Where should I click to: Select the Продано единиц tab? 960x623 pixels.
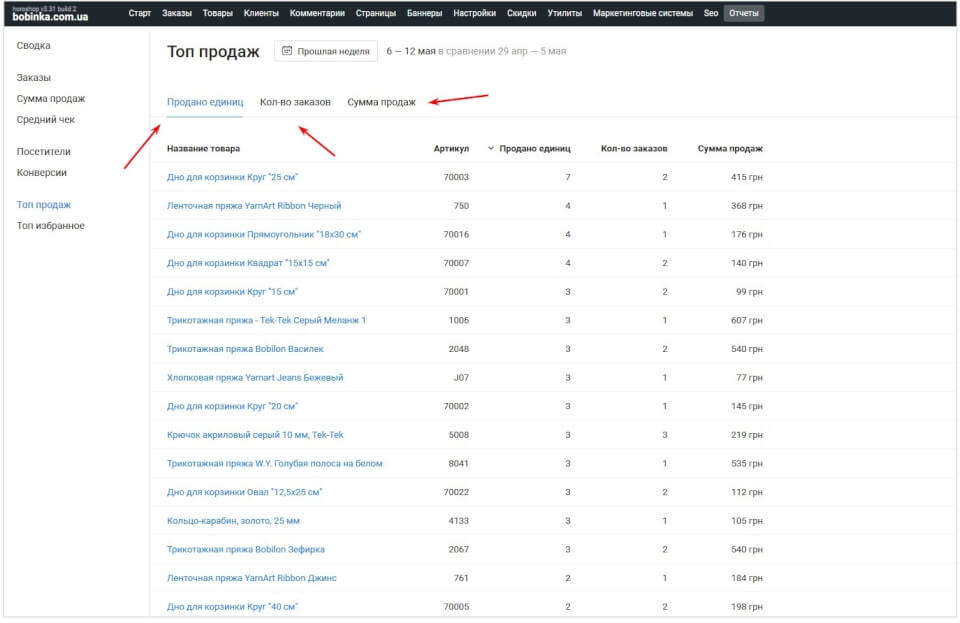[204, 102]
